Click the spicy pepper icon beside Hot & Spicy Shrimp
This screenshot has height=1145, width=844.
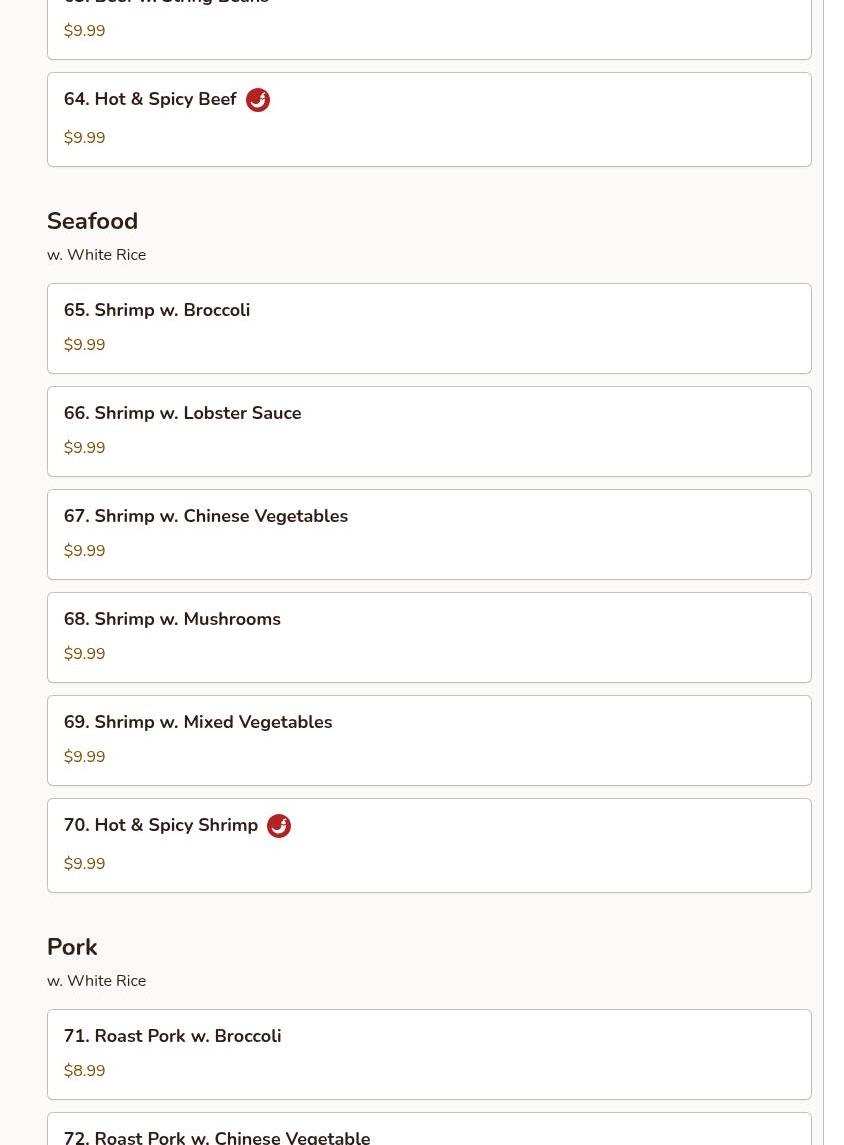279,826
